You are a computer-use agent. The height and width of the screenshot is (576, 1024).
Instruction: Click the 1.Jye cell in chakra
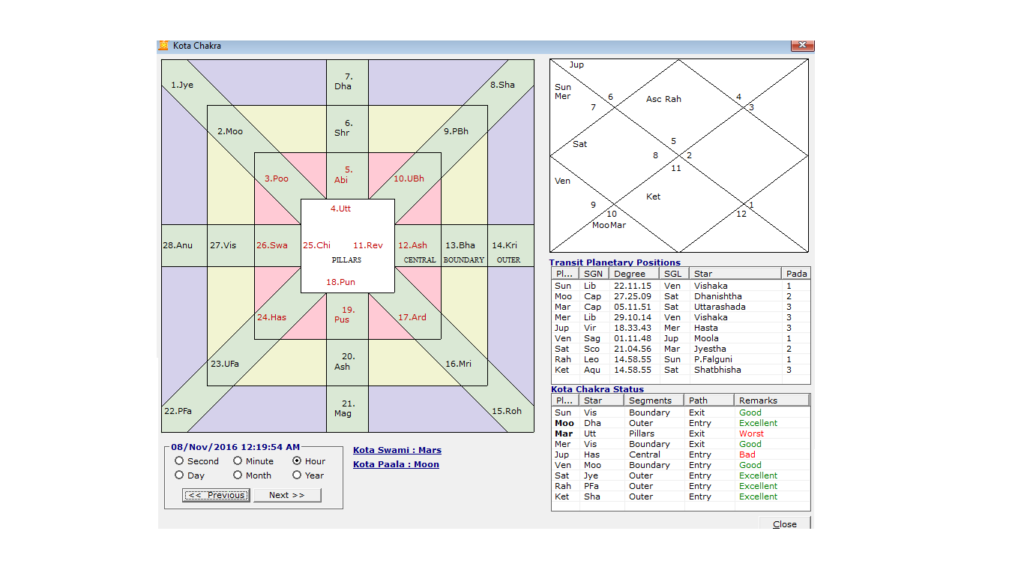click(182, 85)
